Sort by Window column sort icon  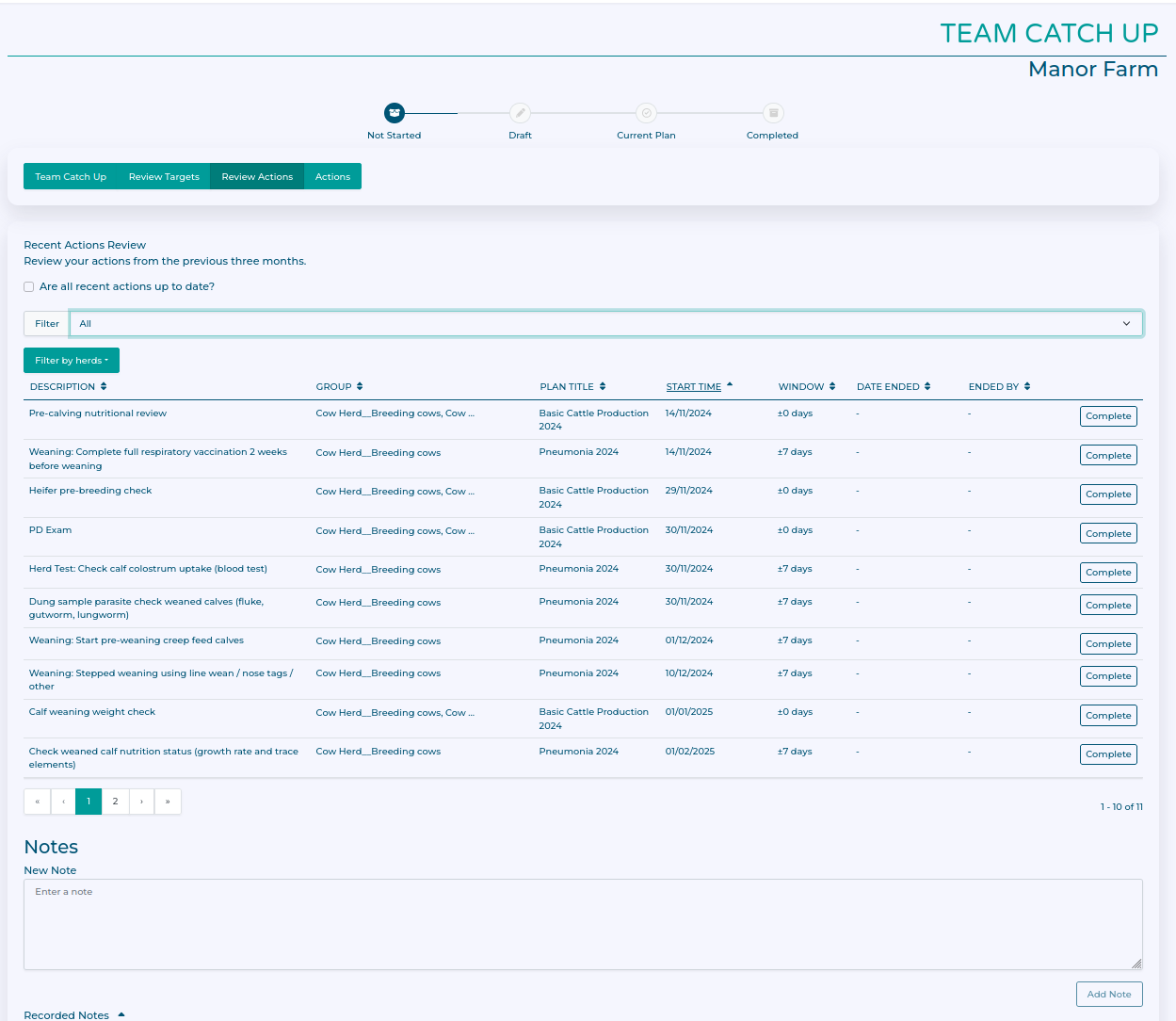pos(832,386)
